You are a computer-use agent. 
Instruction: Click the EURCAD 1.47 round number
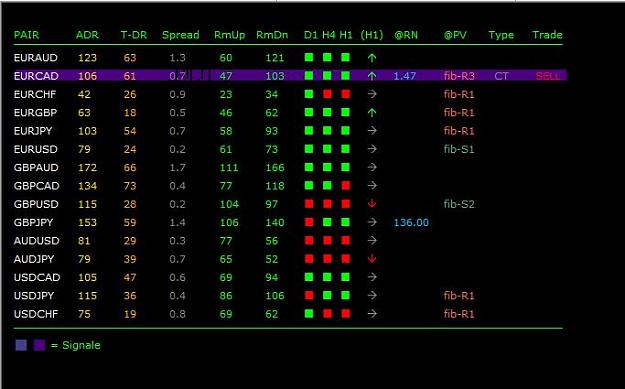point(405,76)
